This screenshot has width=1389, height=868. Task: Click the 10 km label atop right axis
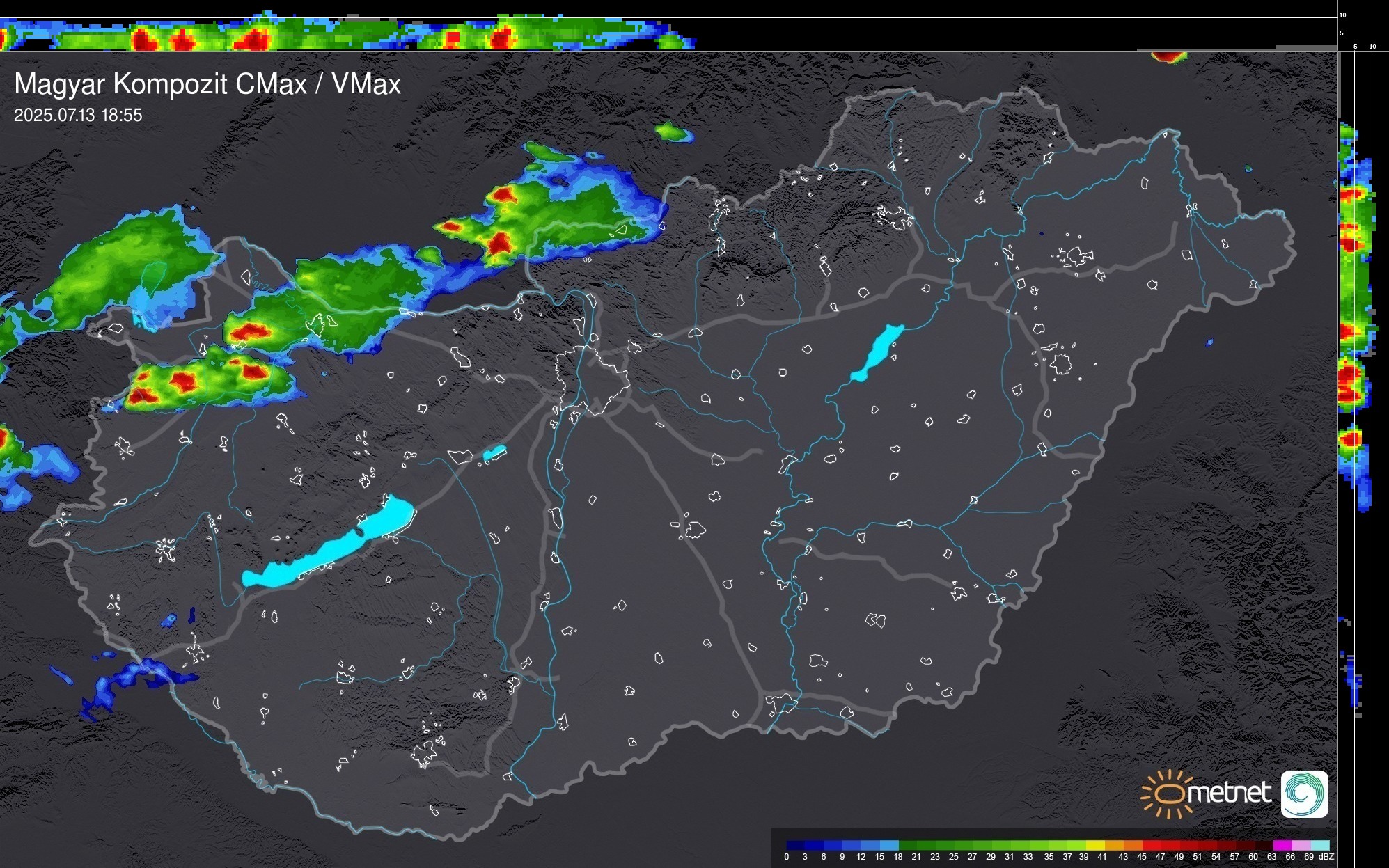point(1342,15)
